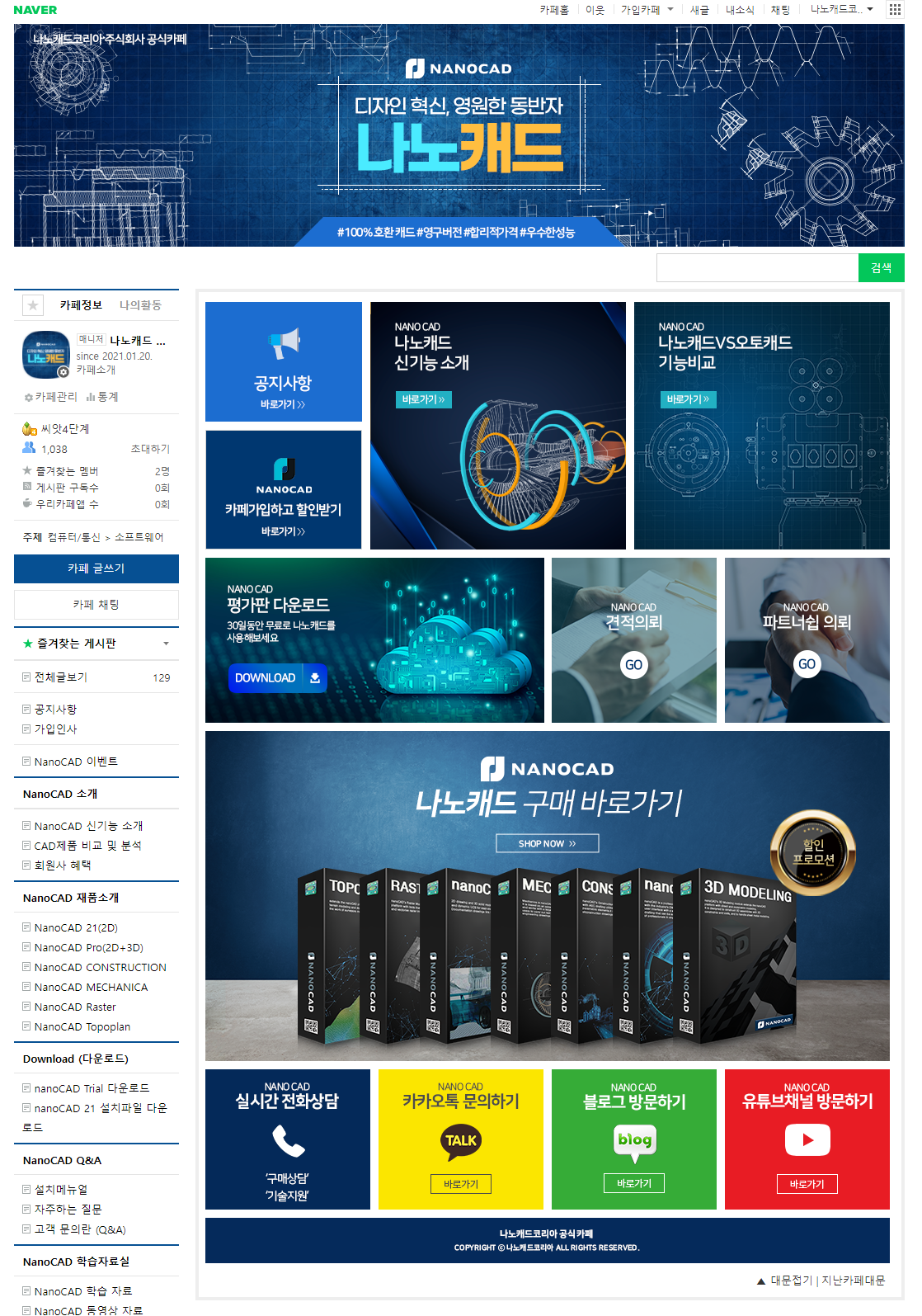Click the cafe profile thumbnail image
Screen dimensions: 922x1316
[x=46, y=355]
